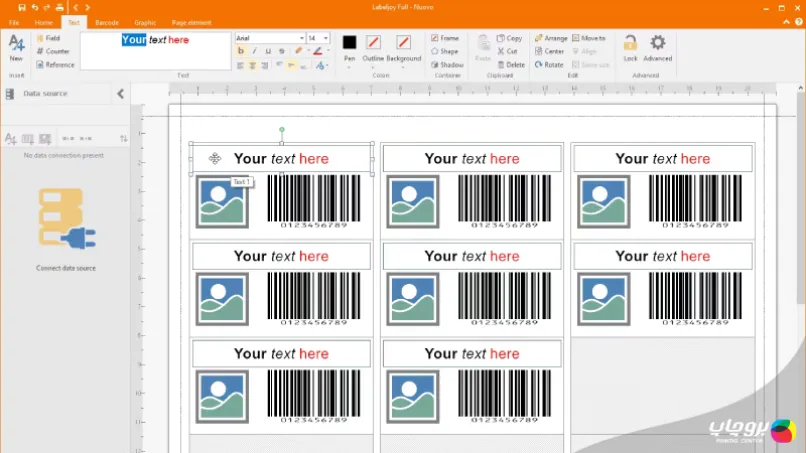This screenshot has height=453, width=806.
Task: Toggle Strikethrough formatting
Action: 281,51
